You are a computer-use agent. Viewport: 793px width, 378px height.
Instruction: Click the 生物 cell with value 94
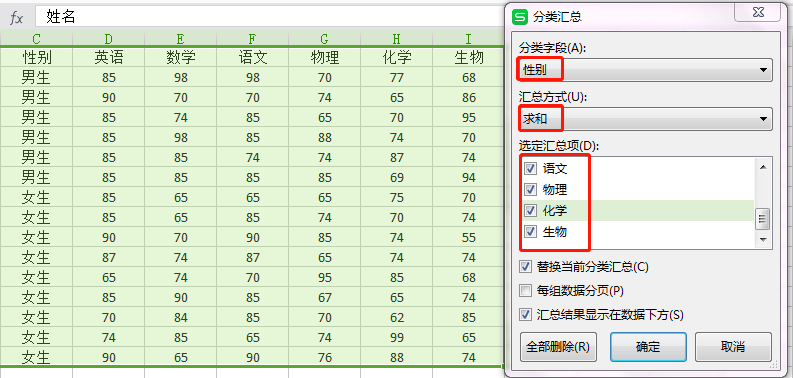pyautogui.click(x=469, y=178)
